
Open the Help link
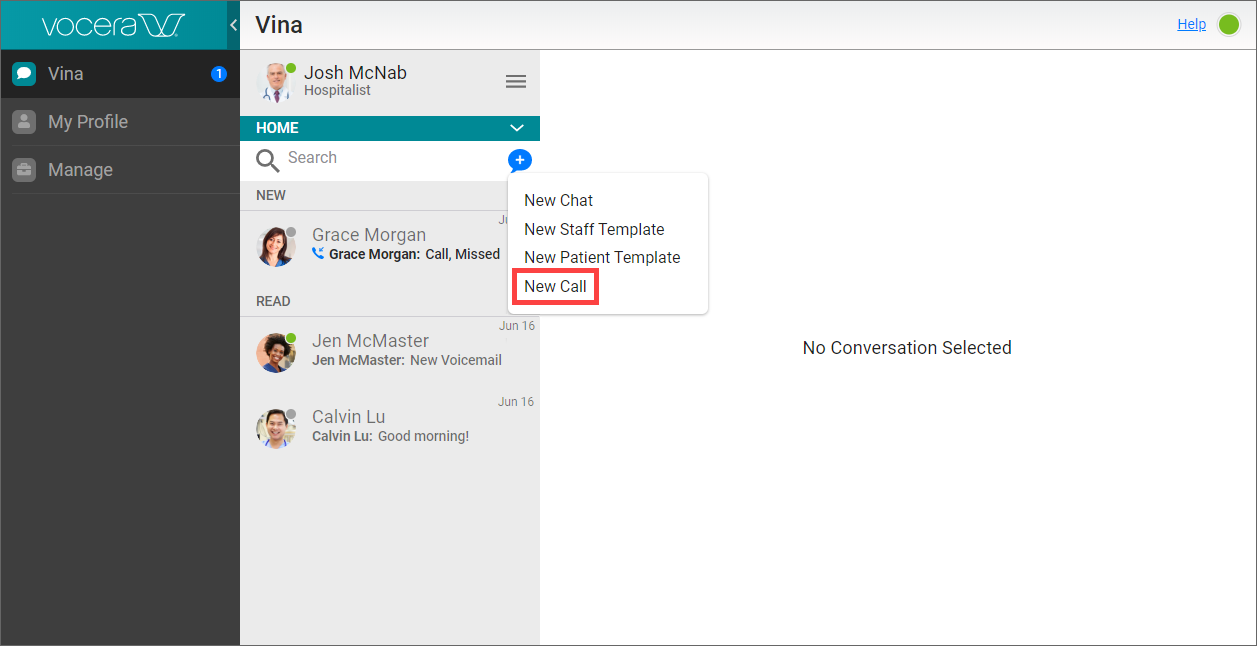pos(1191,25)
